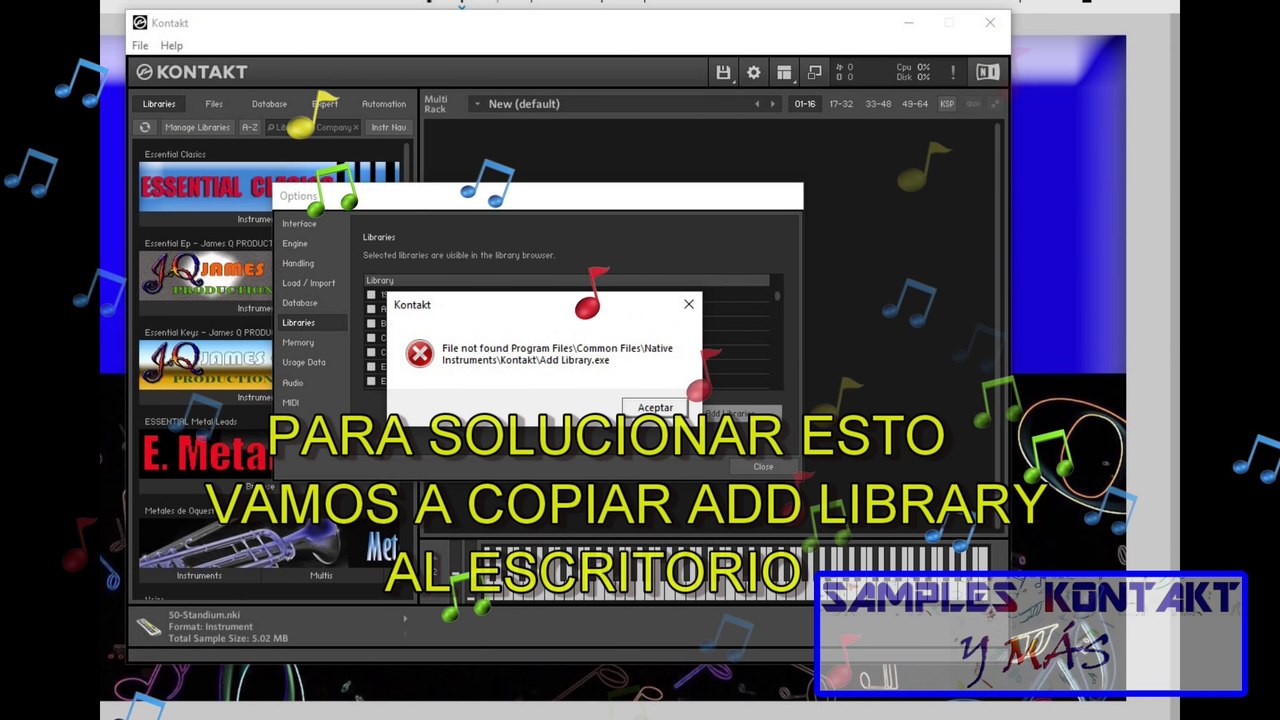Click the KONTAKT logo in the header
1280x720 pixels.
[192, 72]
